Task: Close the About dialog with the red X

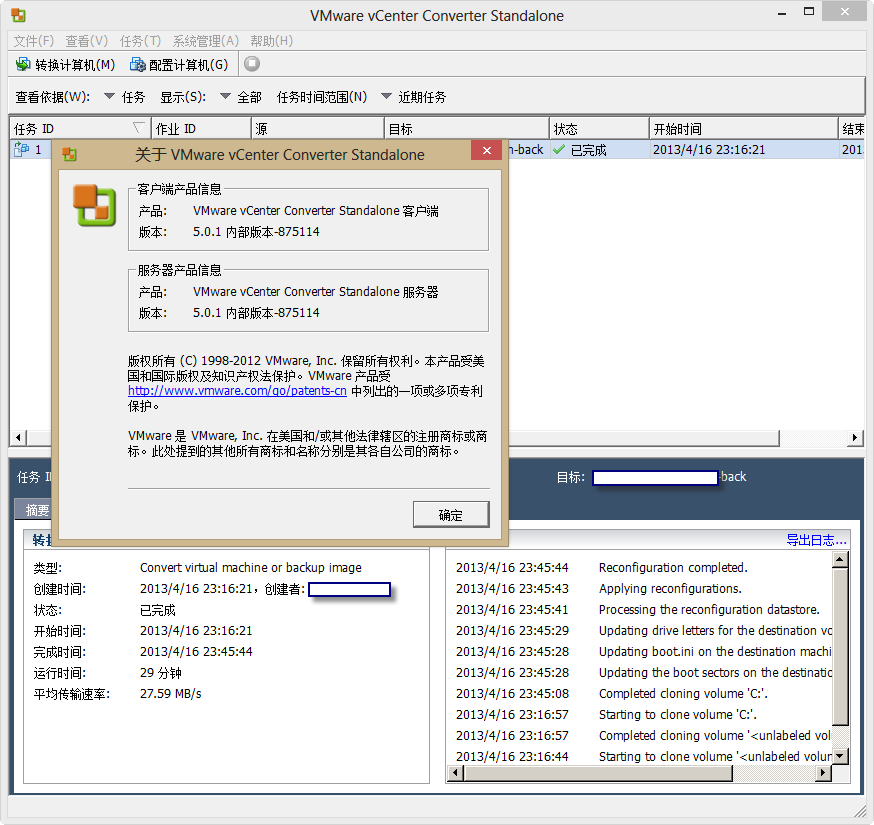Action: (487, 151)
